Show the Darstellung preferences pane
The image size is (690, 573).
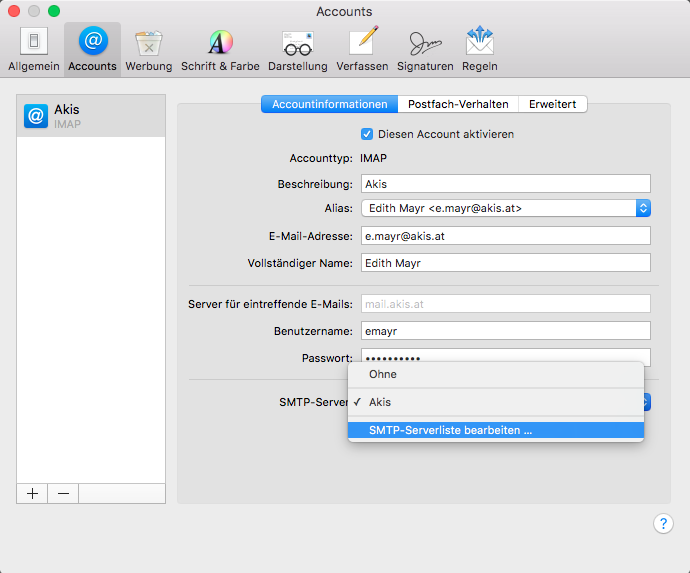tap(297, 50)
